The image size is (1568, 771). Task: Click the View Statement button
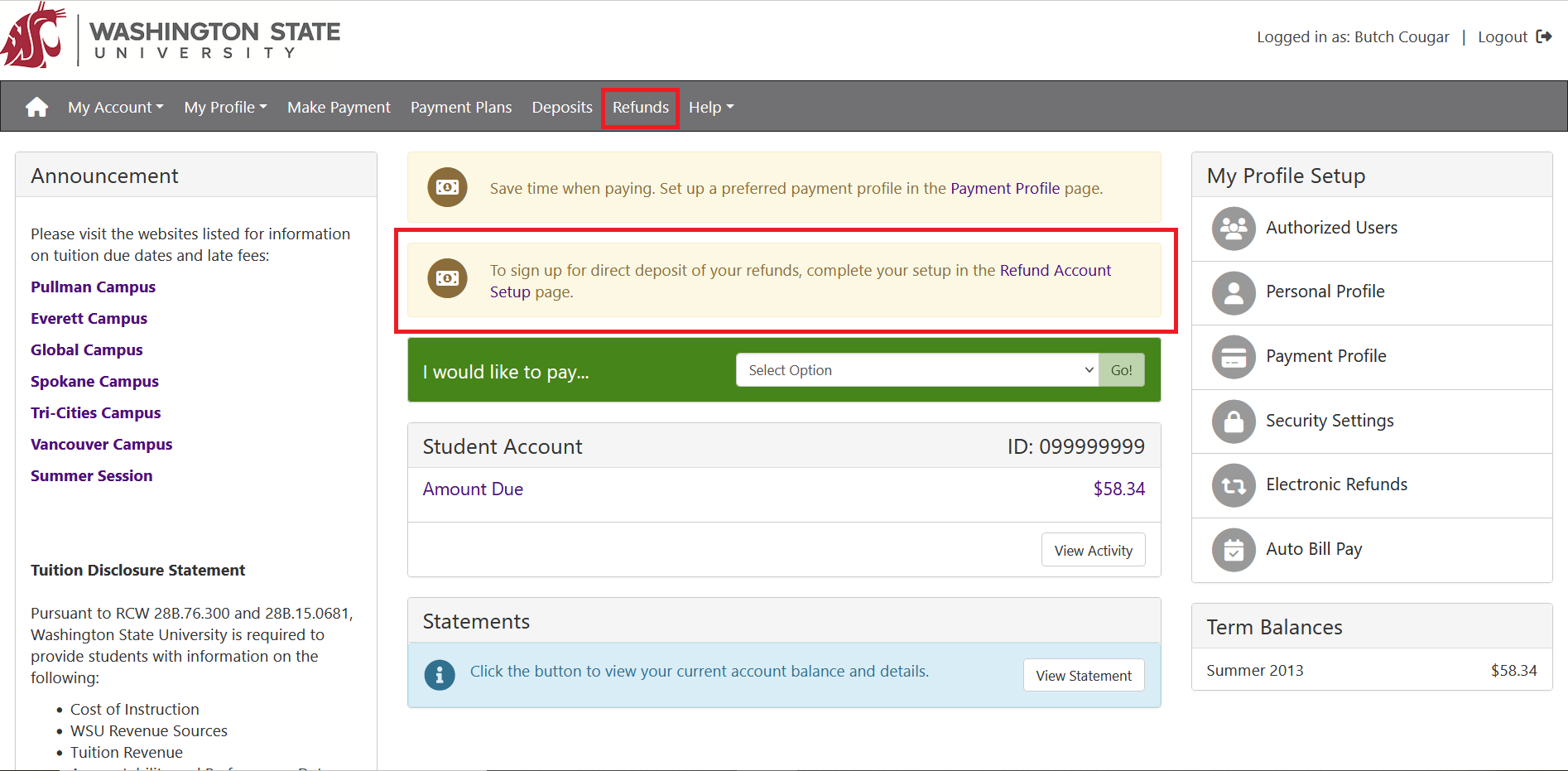click(x=1084, y=675)
